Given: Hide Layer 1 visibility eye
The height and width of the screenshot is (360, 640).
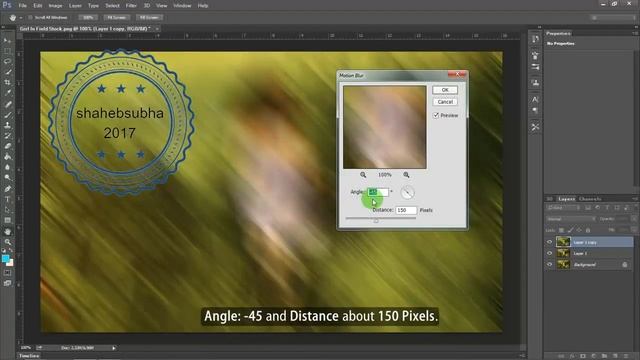Looking at the screenshot, I should (549, 253).
